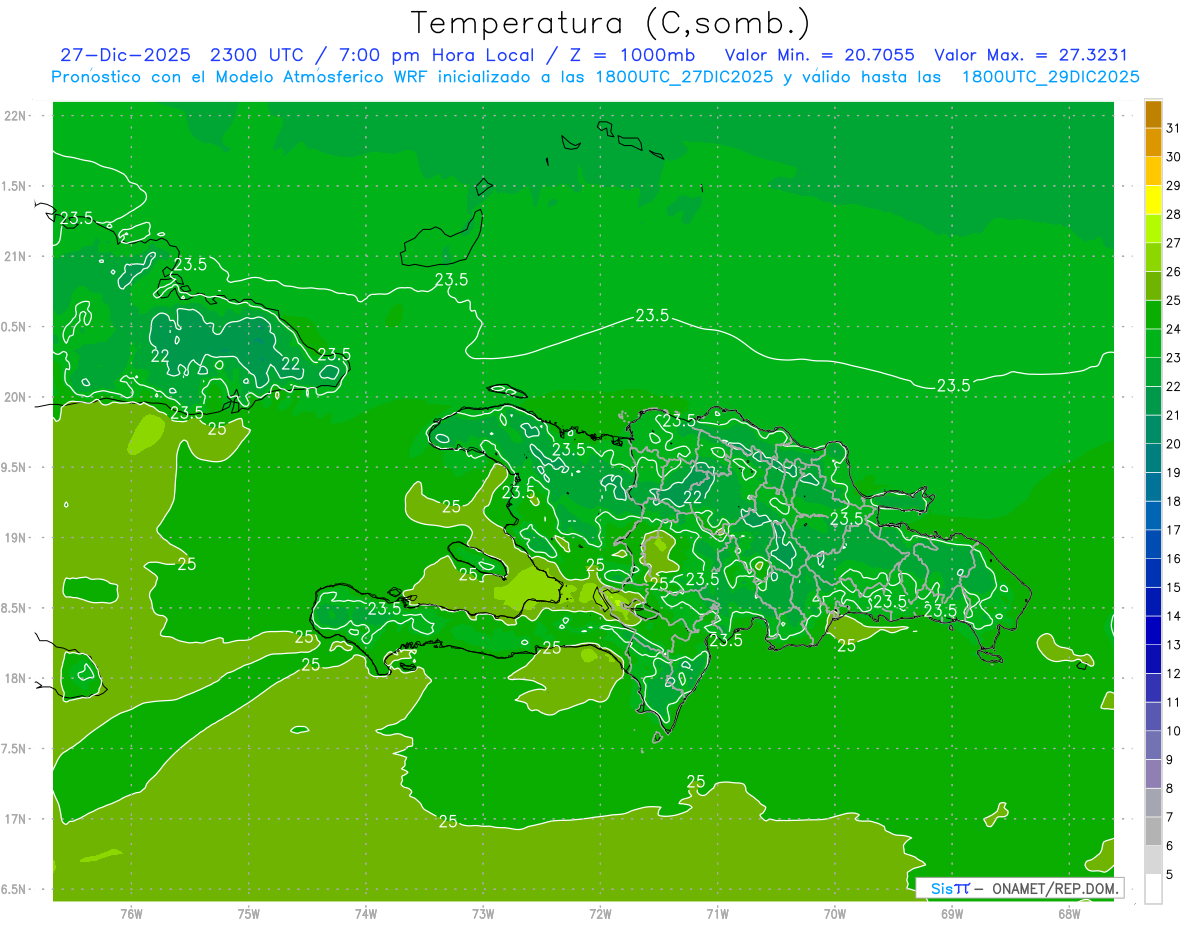
Task: Click the "ONAMET/REP.DOM." credit label
Action: click(x=1056, y=888)
